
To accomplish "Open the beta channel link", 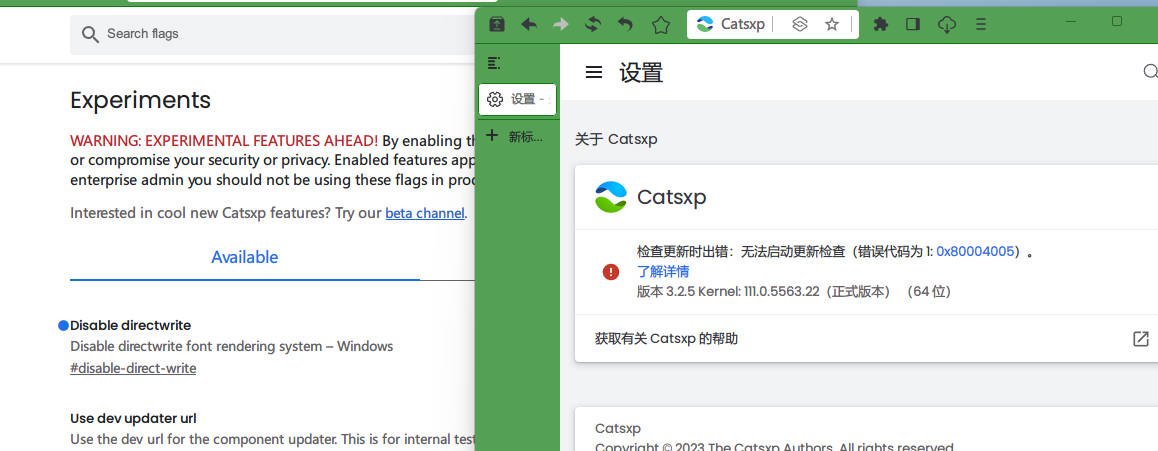I will tap(424, 213).
